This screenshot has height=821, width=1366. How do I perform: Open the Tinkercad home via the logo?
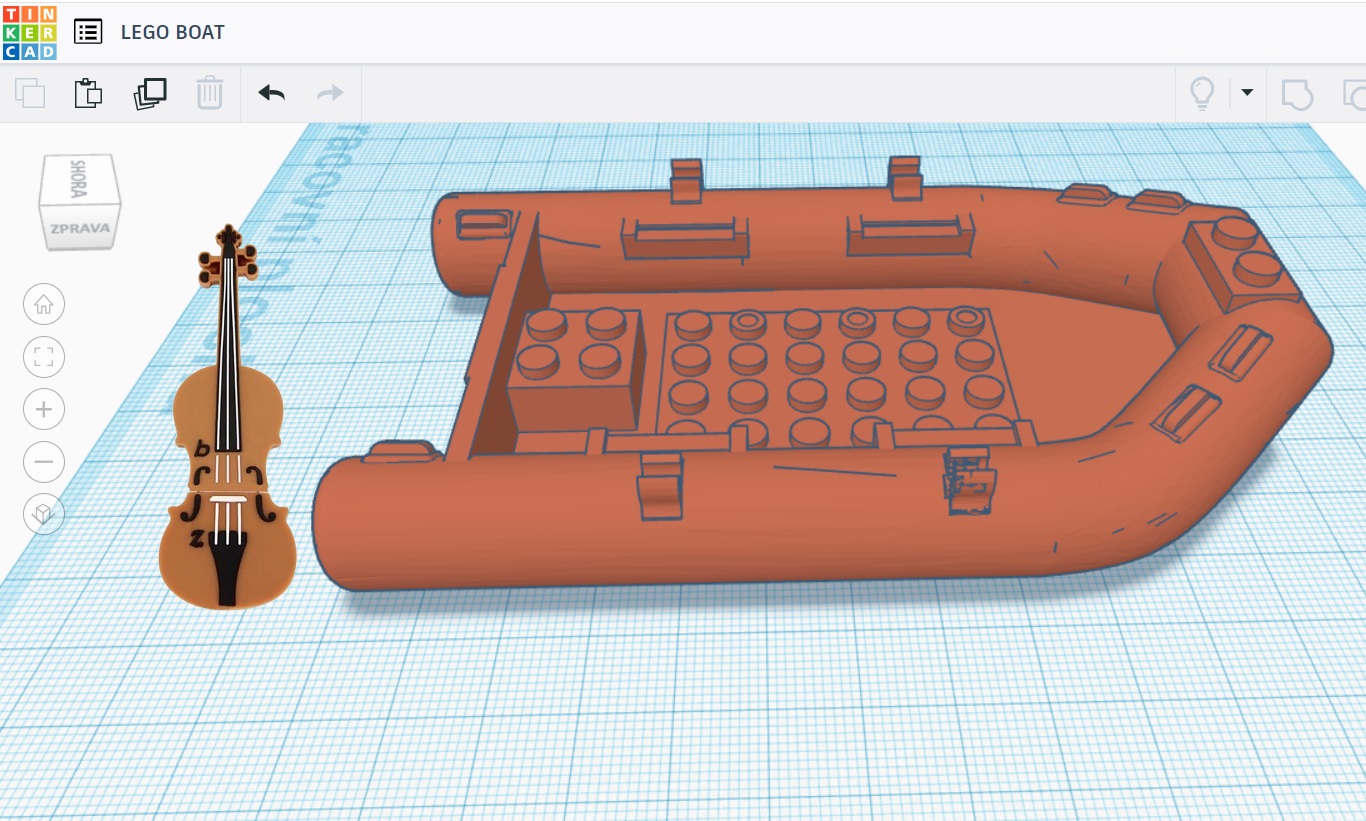(x=30, y=31)
